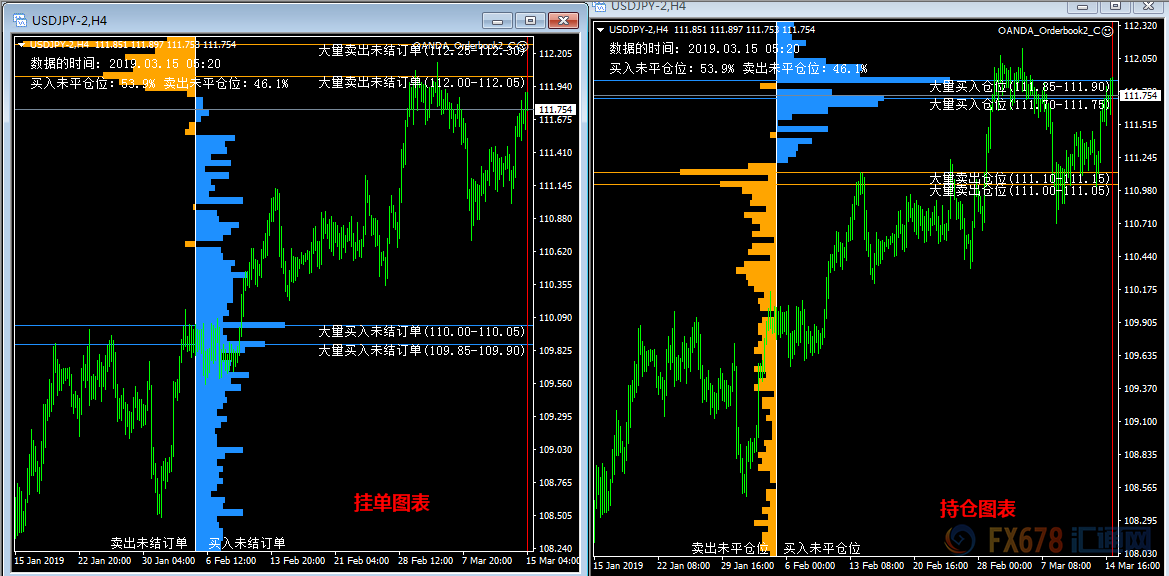Close the left pending-order chart window
The image size is (1169, 576).
click(565, 20)
